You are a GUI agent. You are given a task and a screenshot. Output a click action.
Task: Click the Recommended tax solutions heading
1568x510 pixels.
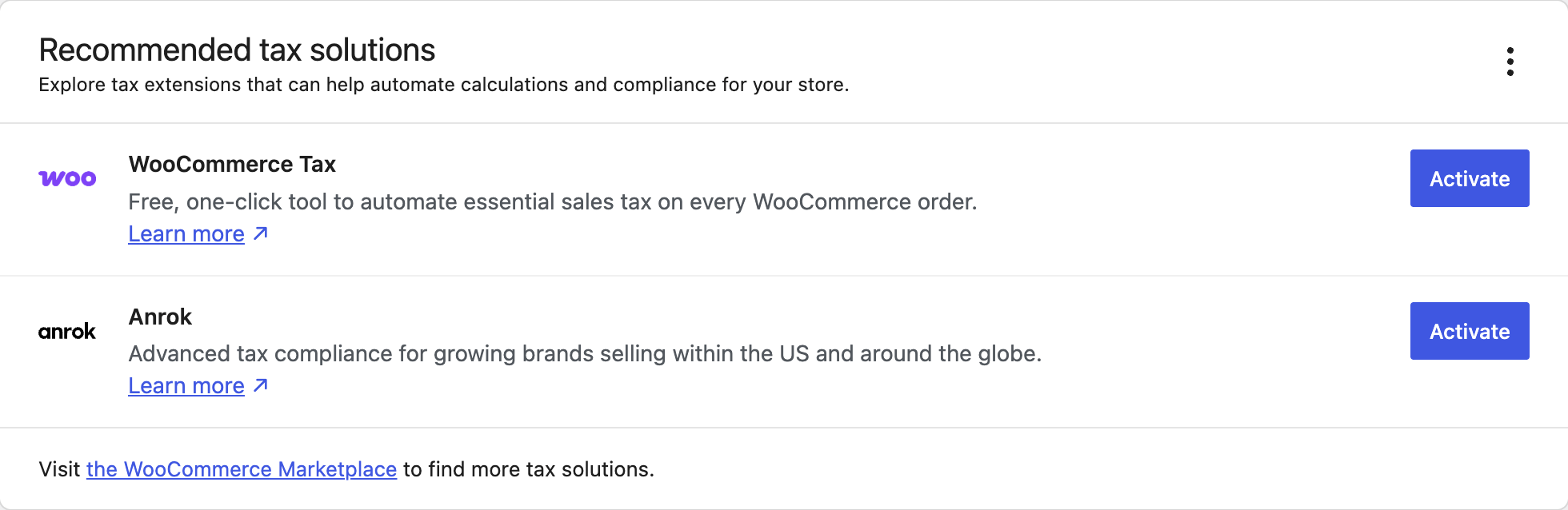pos(237,50)
